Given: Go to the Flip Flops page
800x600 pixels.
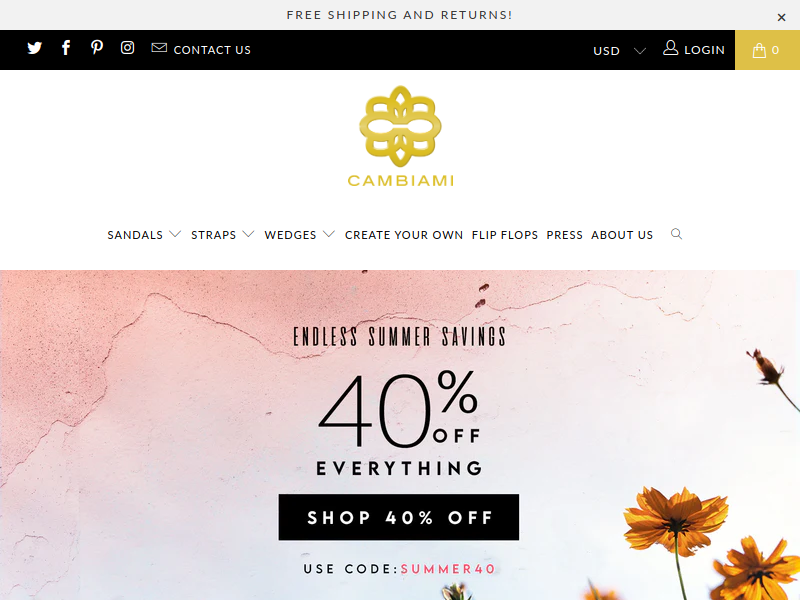Looking at the screenshot, I should (x=505, y=235).
